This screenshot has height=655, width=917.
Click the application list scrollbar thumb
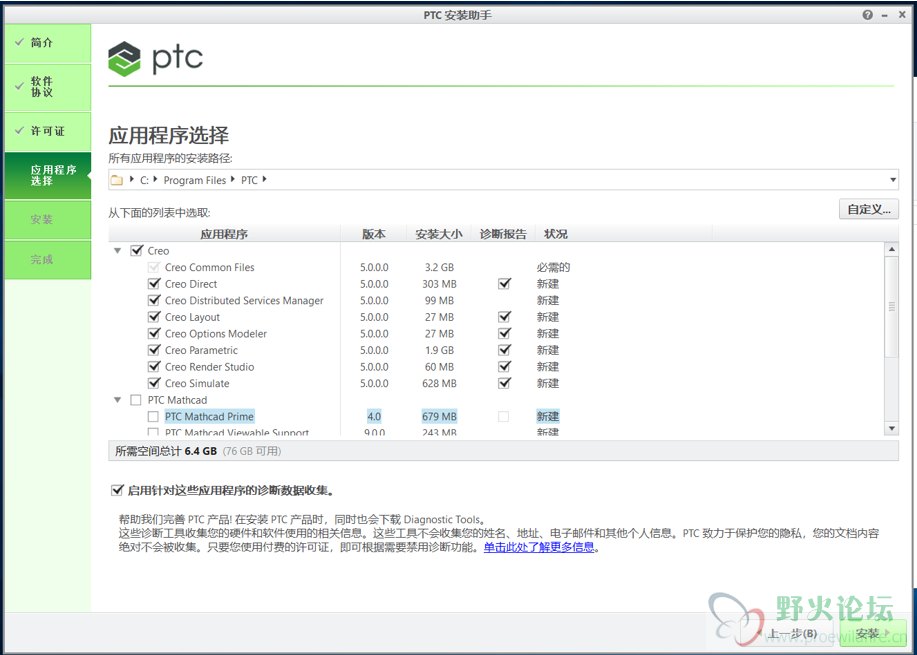pos(892,306)
